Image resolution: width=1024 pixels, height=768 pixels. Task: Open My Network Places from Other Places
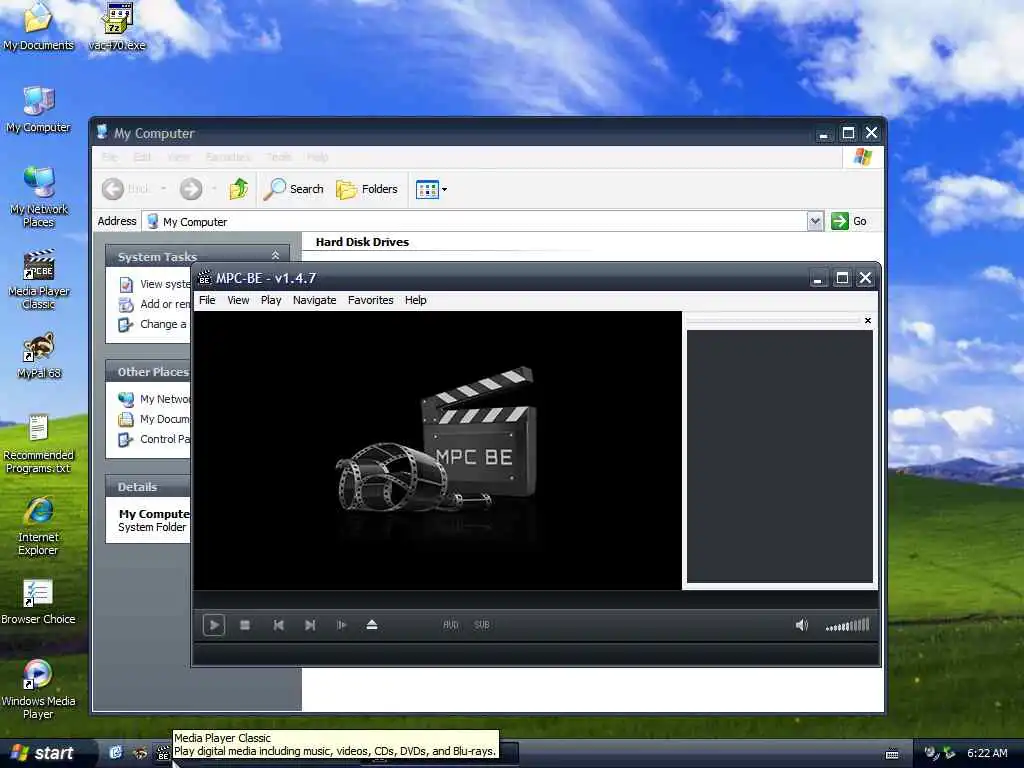pyautogui.click(x=155, y=399)
